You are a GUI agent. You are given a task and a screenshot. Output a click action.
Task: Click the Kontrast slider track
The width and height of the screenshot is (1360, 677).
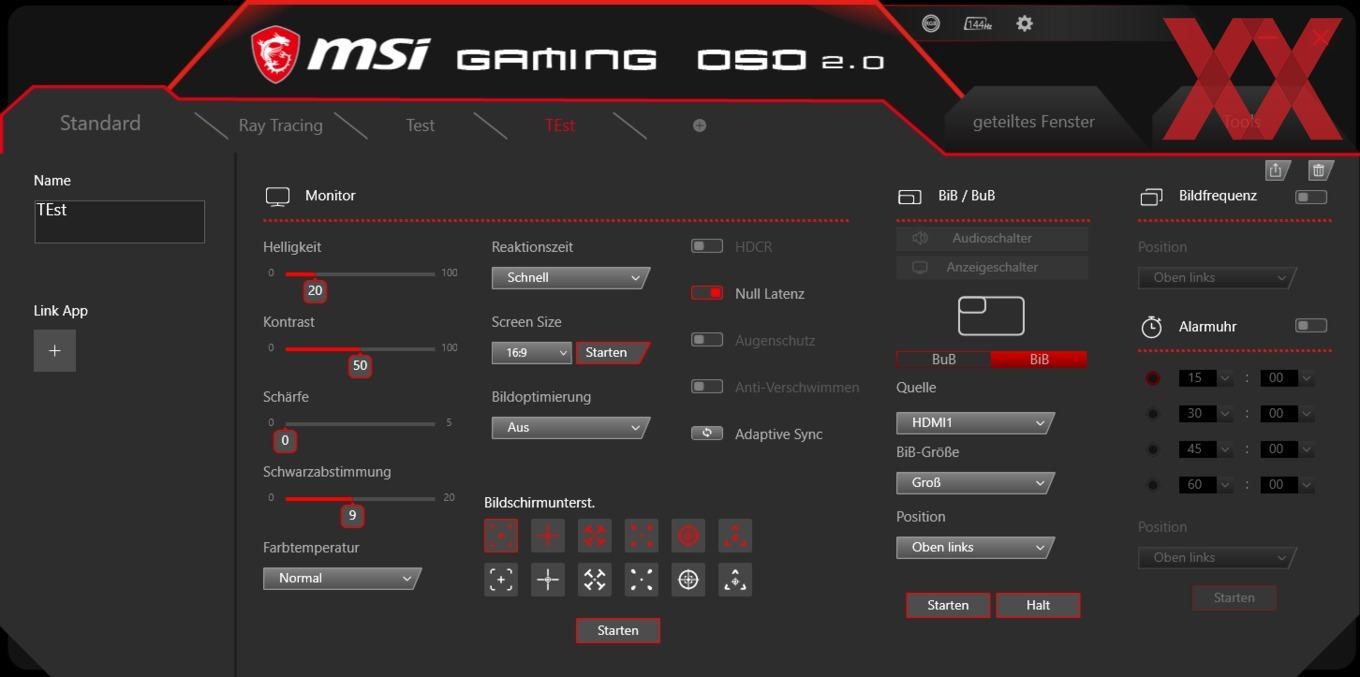(360, 349)
